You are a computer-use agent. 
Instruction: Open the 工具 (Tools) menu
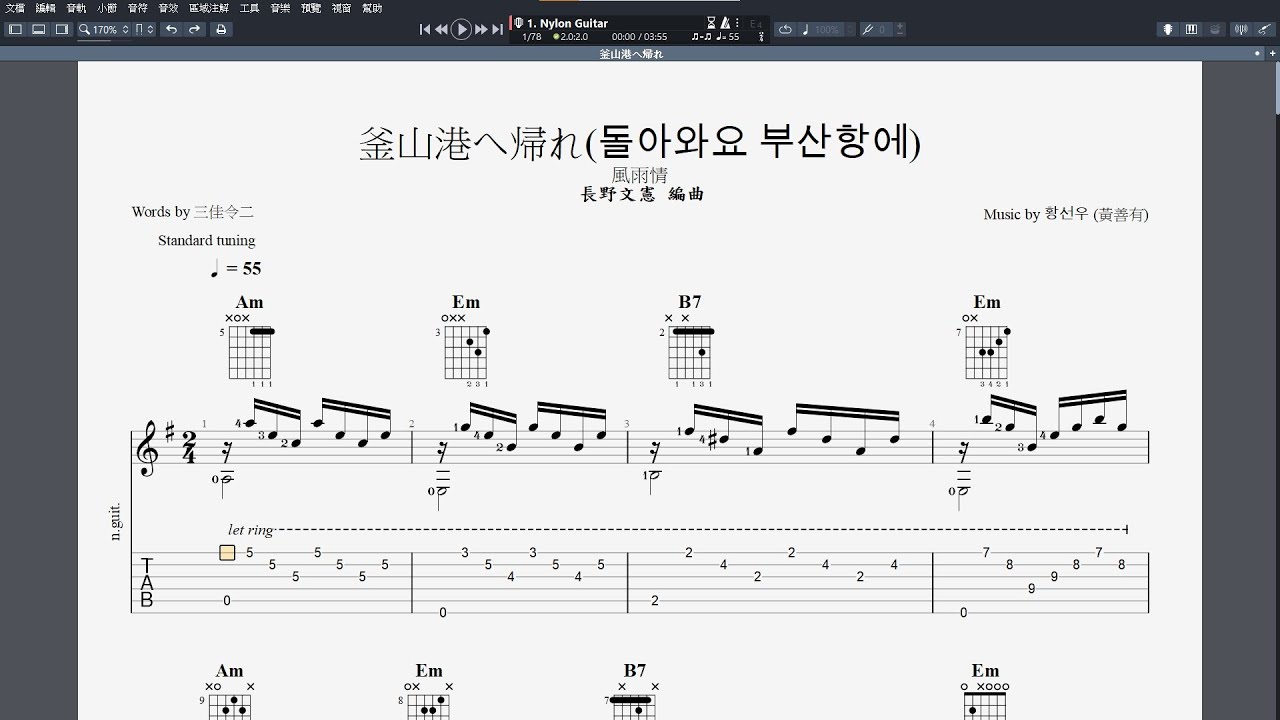tap(249, 7)
